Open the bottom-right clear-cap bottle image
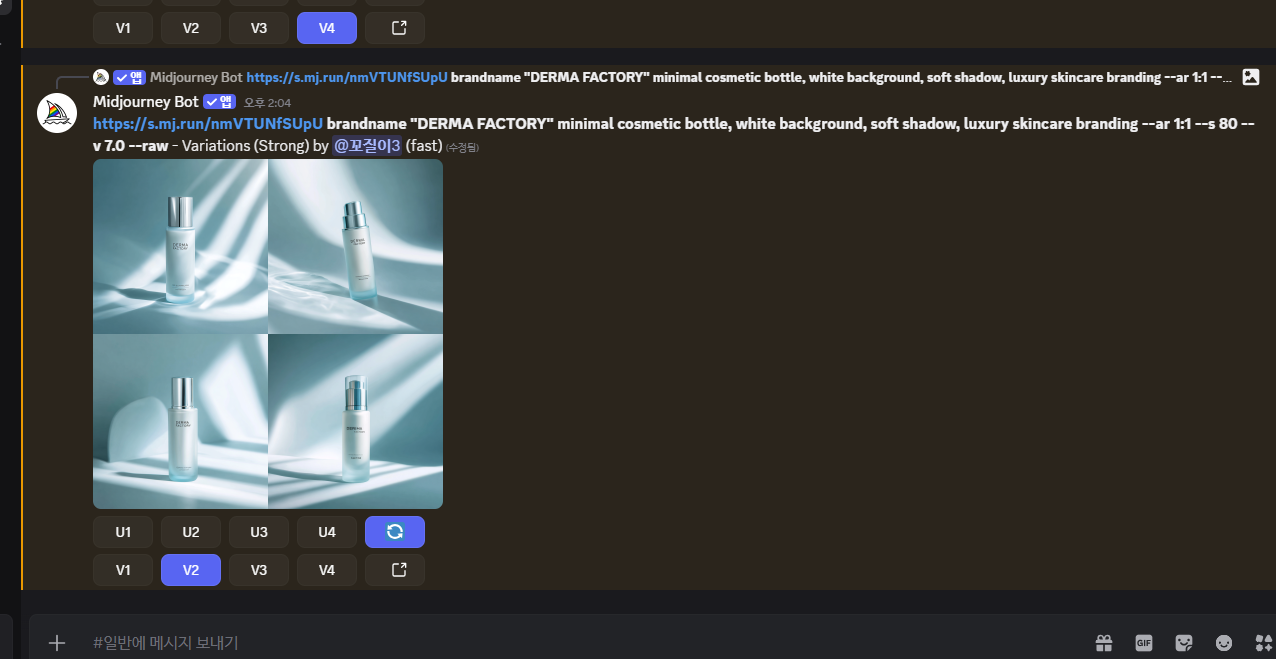The width and height of the screenshot is (1276, 659). click(356, 422)
